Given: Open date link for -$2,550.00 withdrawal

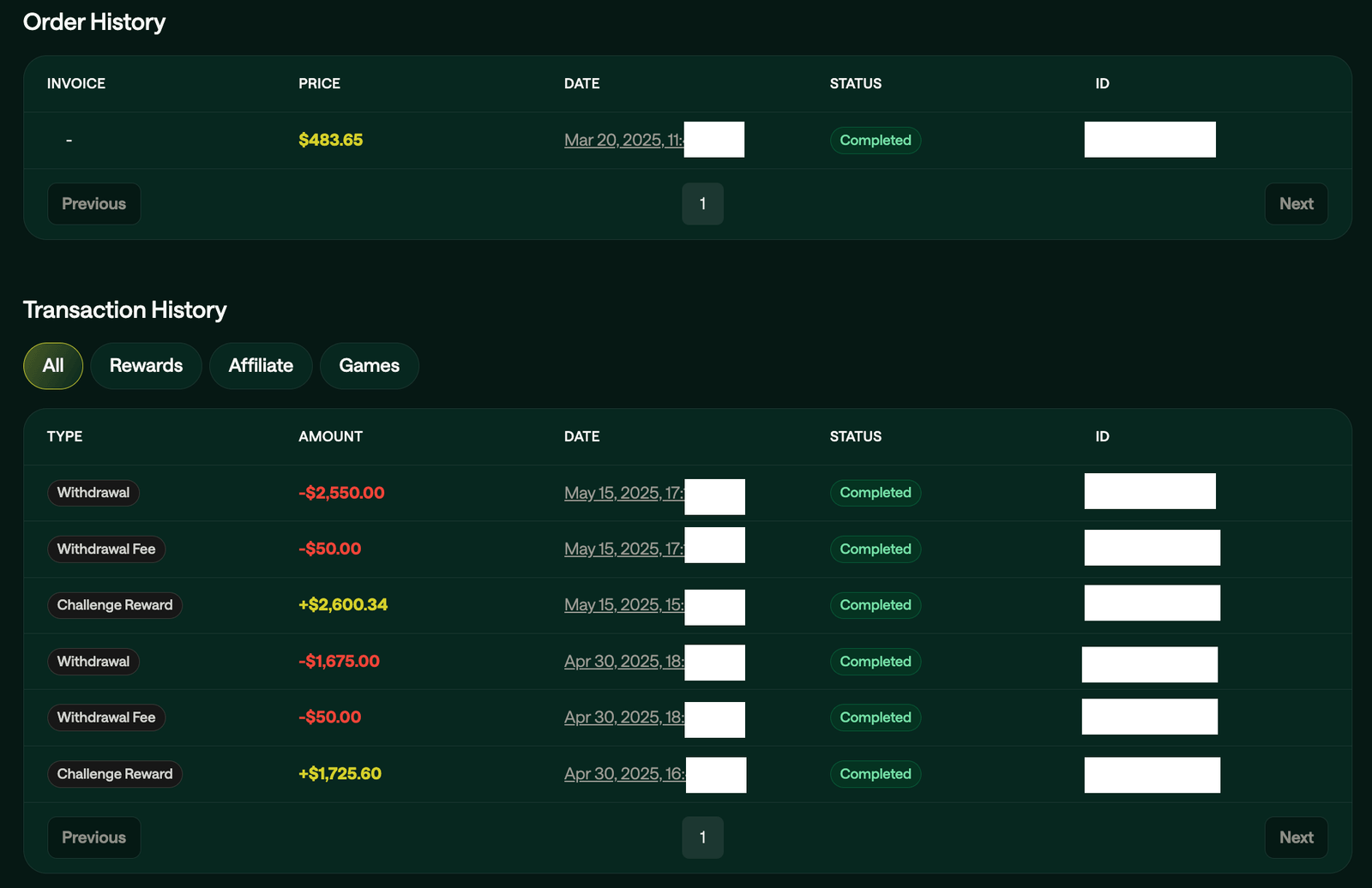Looking at the screenshot, I should pyautogui.click(x=623, y=493).
